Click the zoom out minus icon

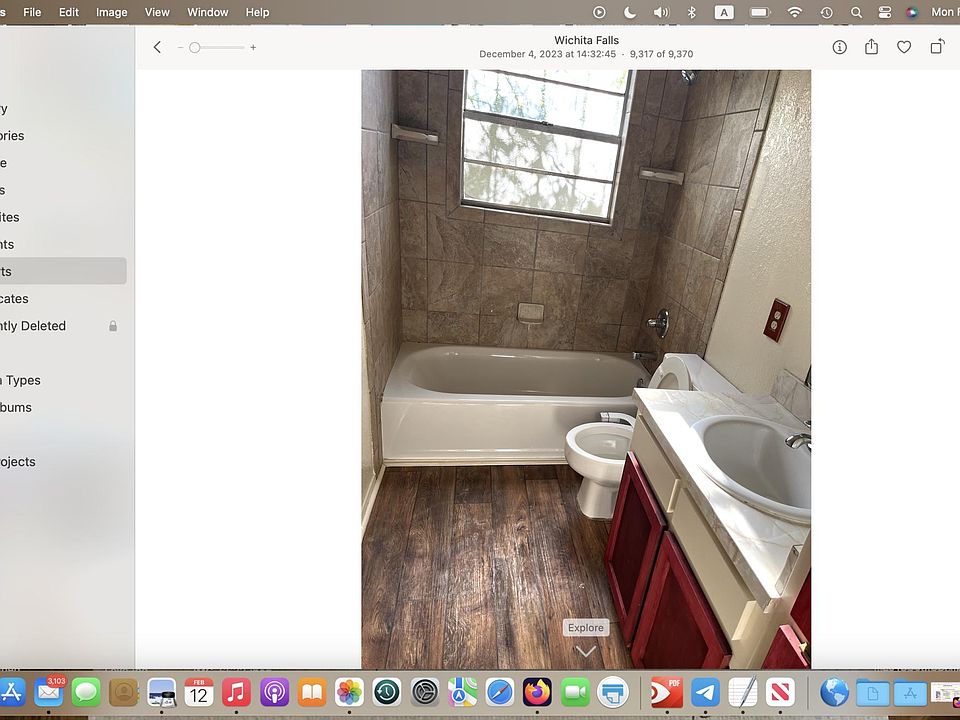(x=181, y=47)
